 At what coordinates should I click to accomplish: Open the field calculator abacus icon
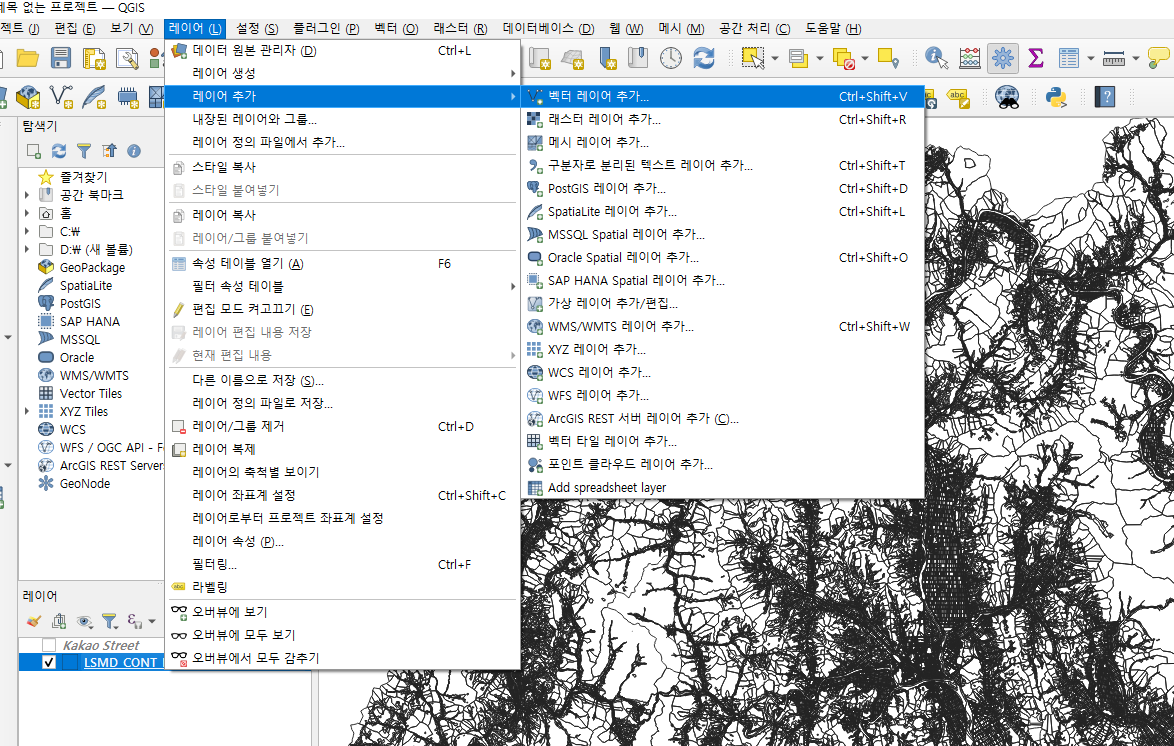tap(970, 58)
